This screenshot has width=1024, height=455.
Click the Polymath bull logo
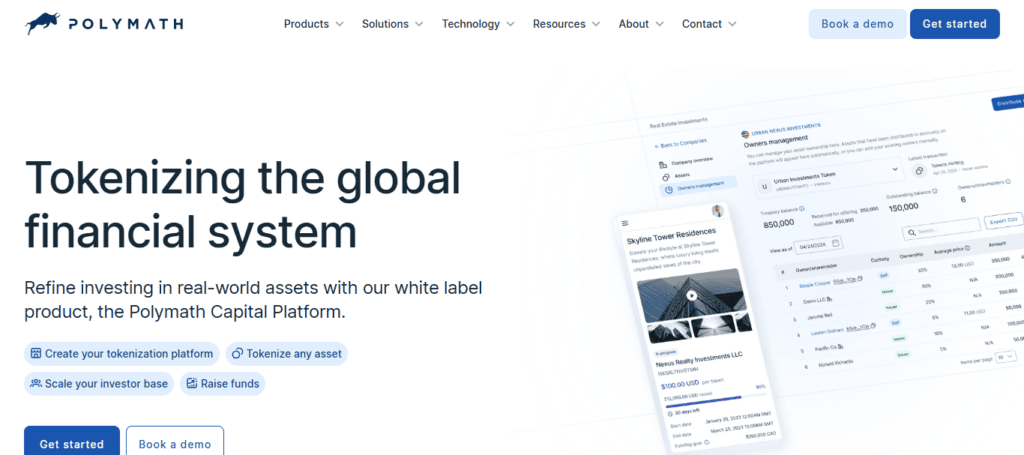click(x=104, y=24)
